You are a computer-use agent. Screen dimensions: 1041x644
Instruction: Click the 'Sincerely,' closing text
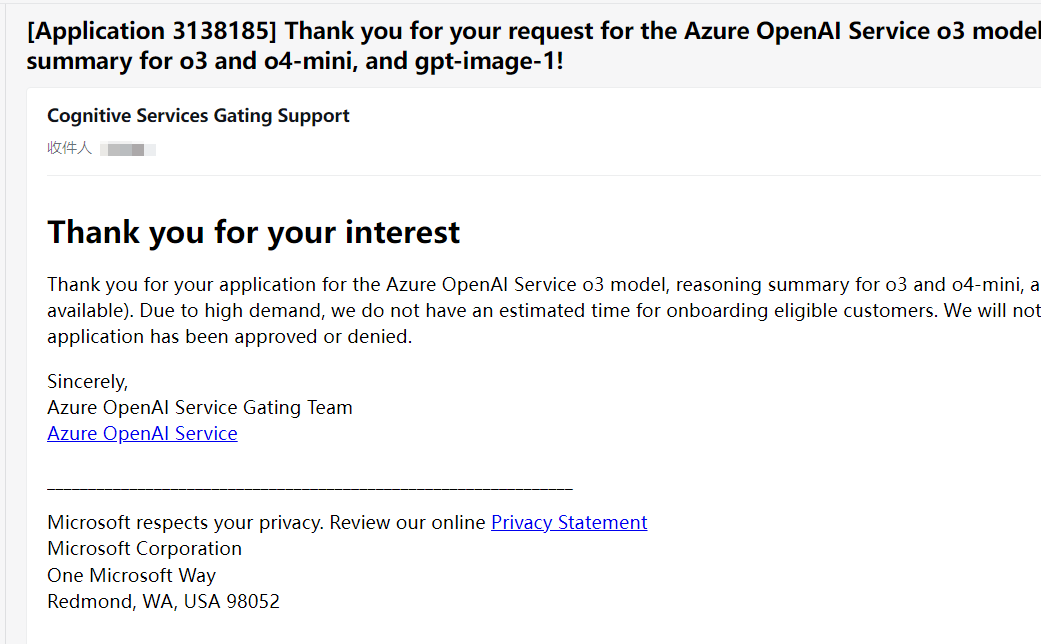(x=88, y=382)
